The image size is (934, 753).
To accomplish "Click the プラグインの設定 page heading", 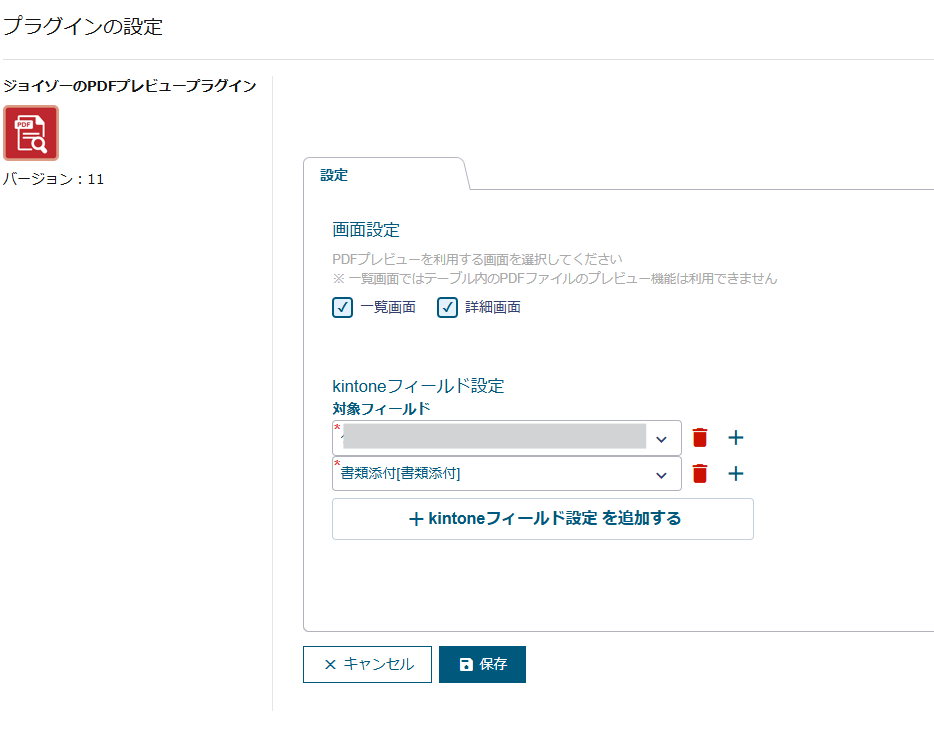I will coord(82,27).
